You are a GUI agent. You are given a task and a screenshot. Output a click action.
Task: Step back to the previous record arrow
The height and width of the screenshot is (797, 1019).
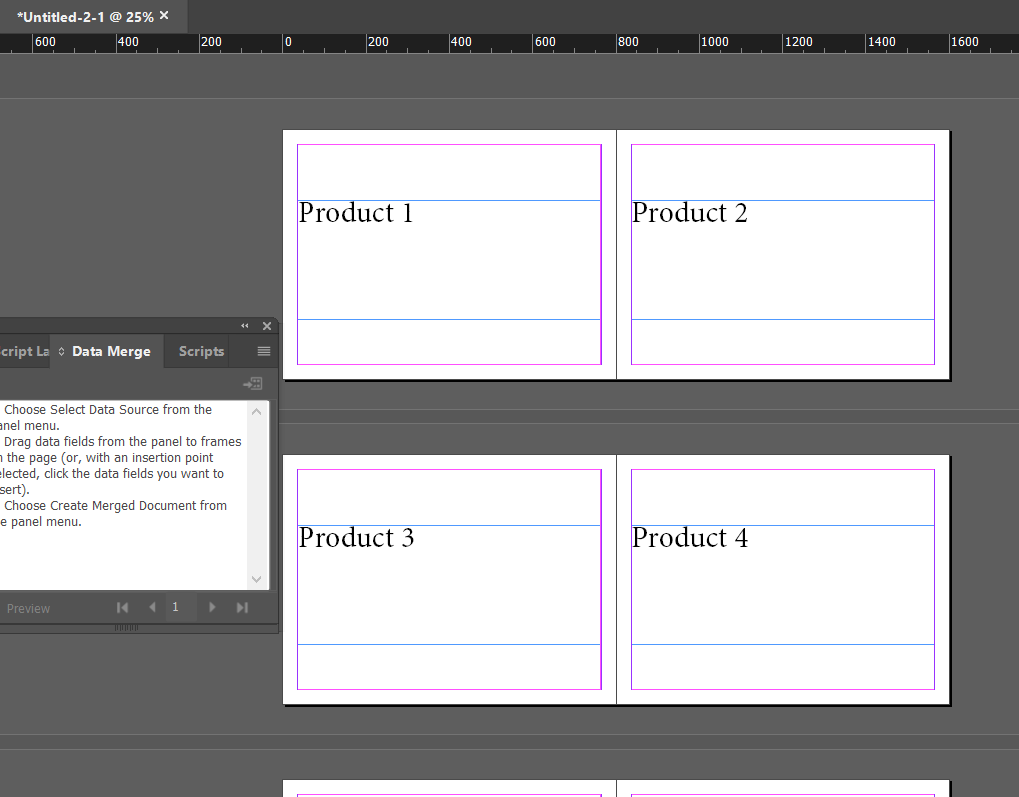pyautogui.click(x=151, y=607)
